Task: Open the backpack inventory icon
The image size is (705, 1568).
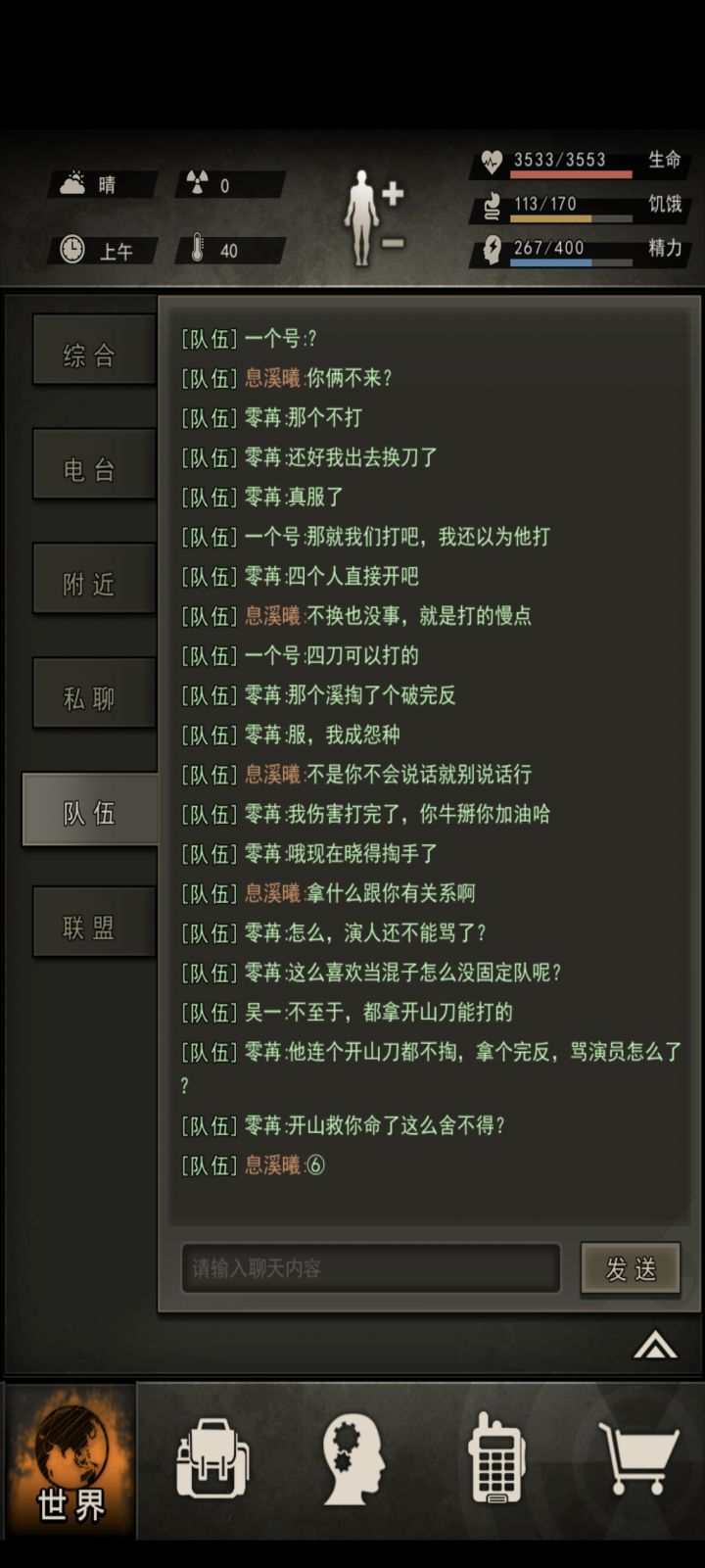Action: tap(212, 1458)
